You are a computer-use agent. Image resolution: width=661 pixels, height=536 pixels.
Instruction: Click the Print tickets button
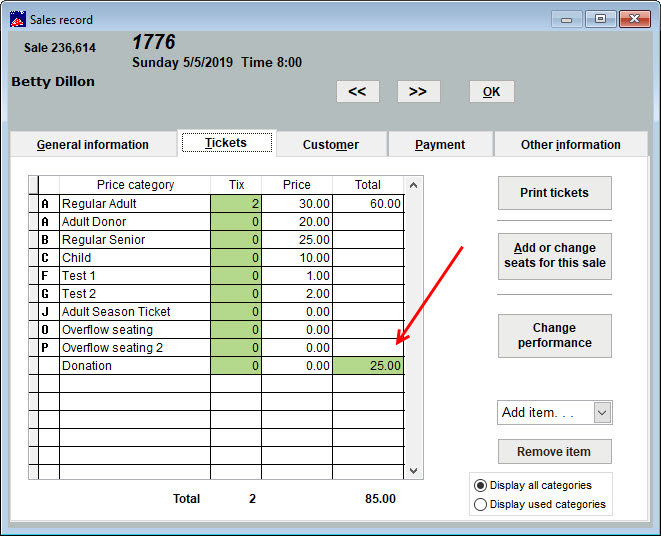(554, 193)
